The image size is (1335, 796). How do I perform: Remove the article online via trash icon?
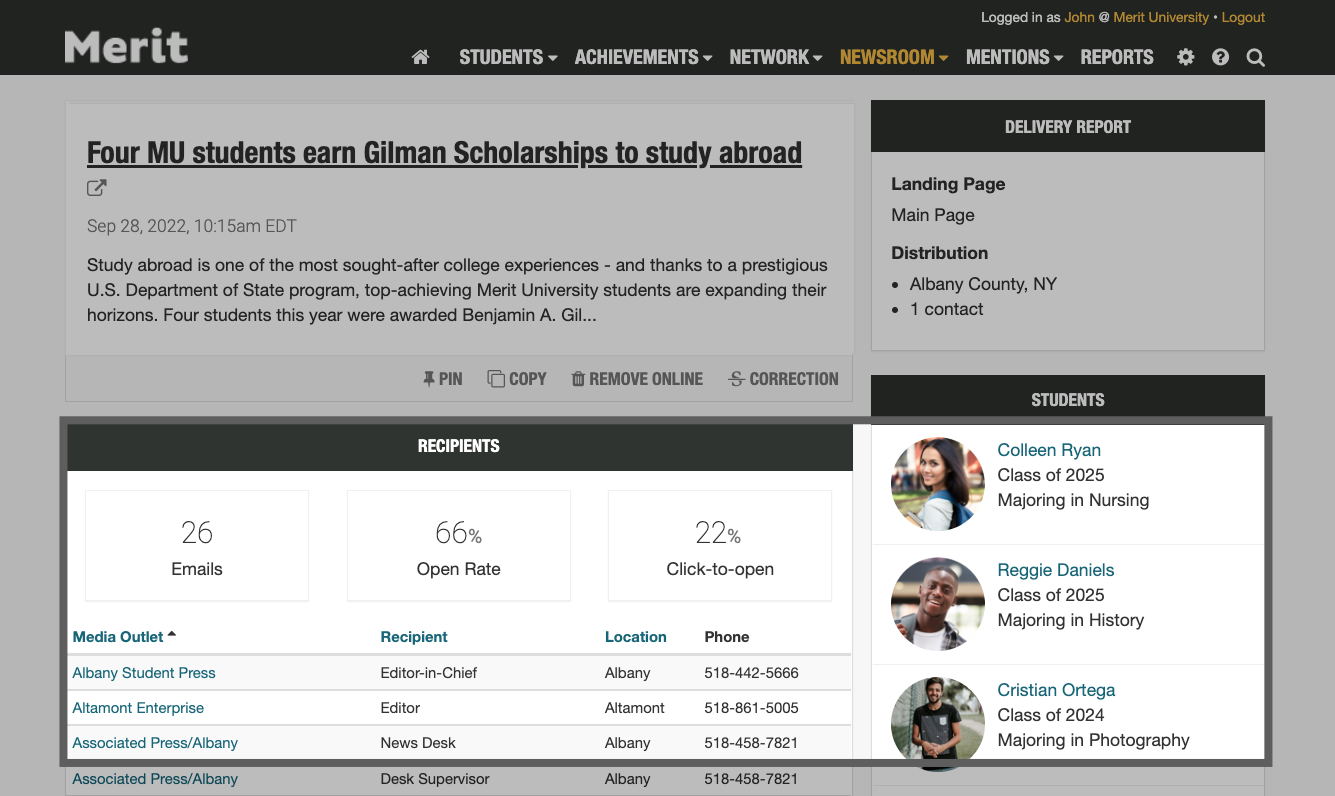637,378
